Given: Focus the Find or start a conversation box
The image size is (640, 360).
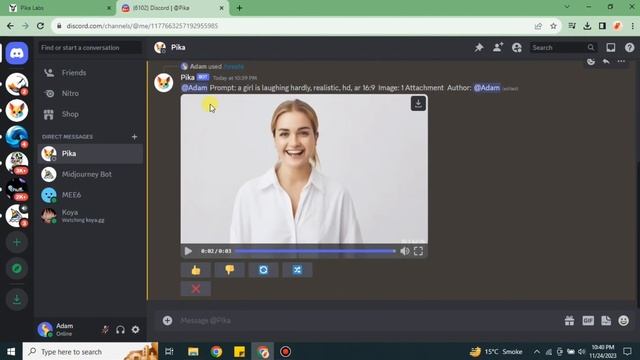Looking at the screenshot, I should point(90,48).
